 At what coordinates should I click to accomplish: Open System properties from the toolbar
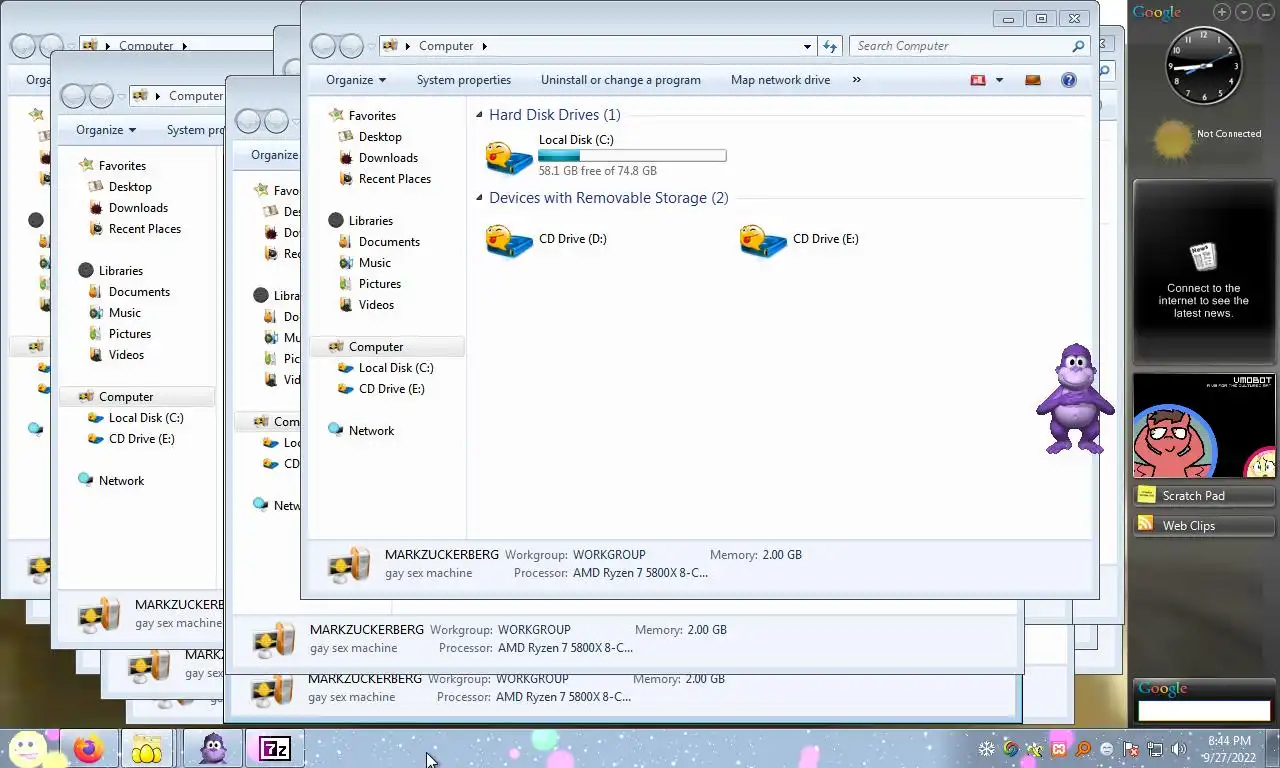point(464,80)
